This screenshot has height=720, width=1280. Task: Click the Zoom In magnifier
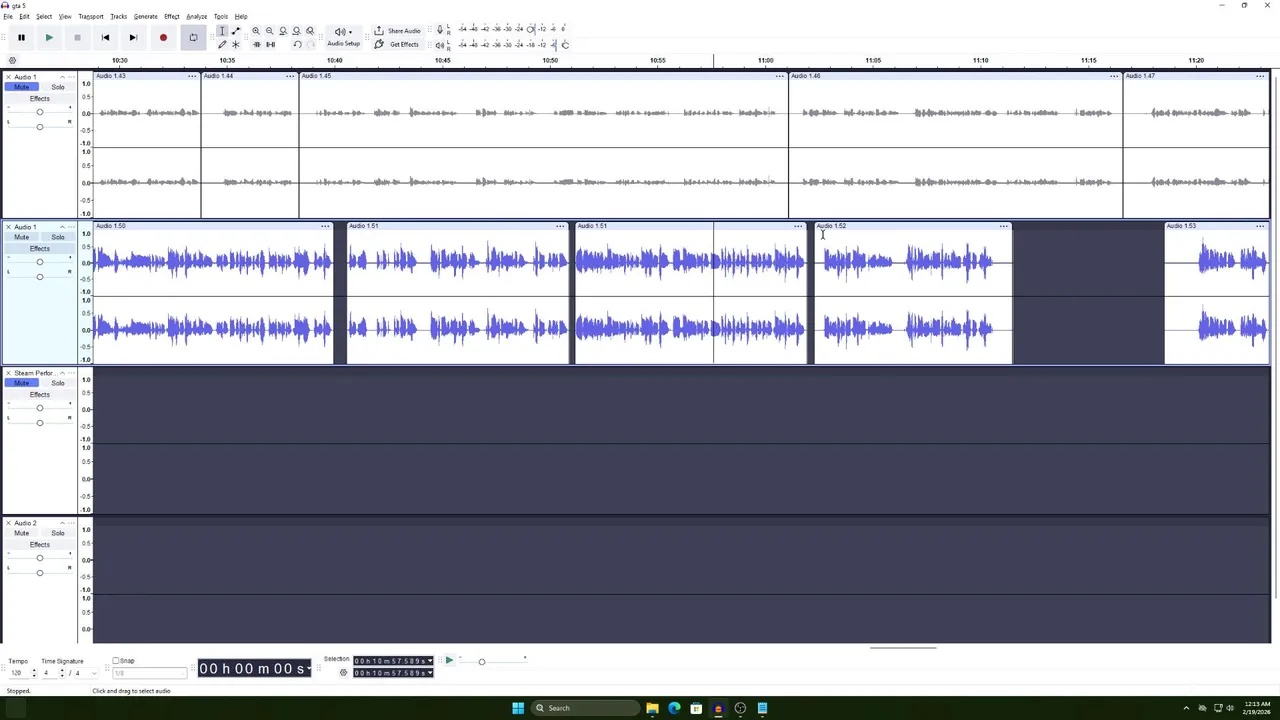(x=256, y=31)
